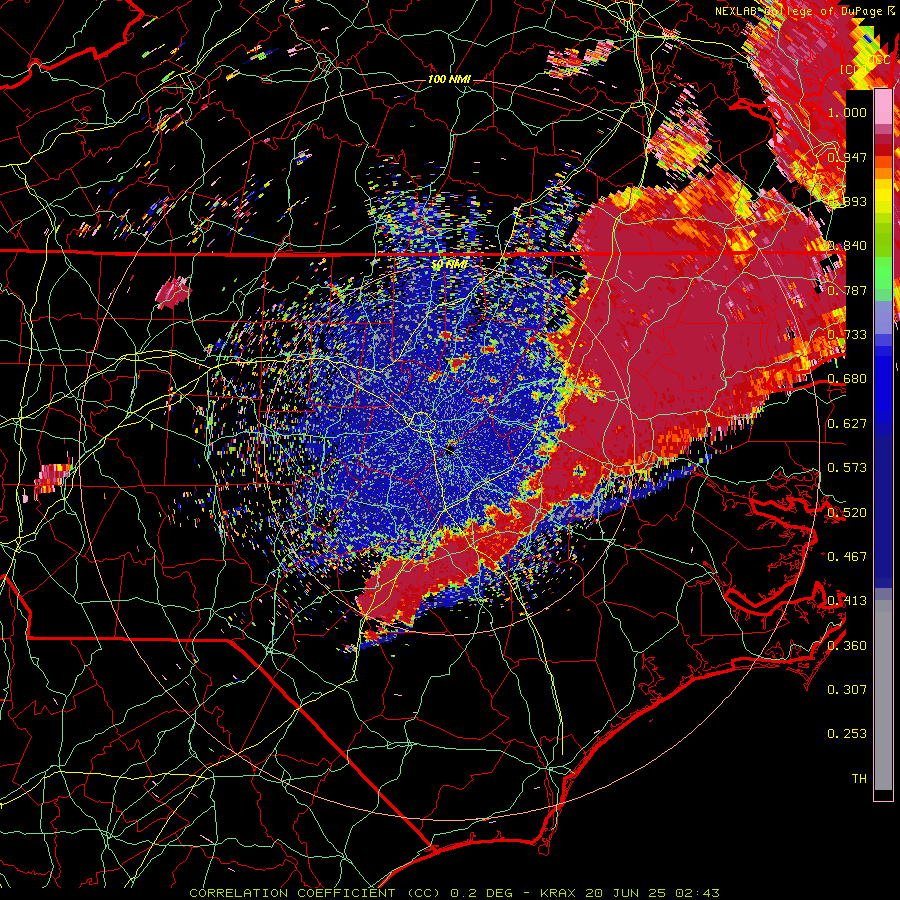Select the 0.947 legend value
Screen dimensions: 900x900
(847, 157)
